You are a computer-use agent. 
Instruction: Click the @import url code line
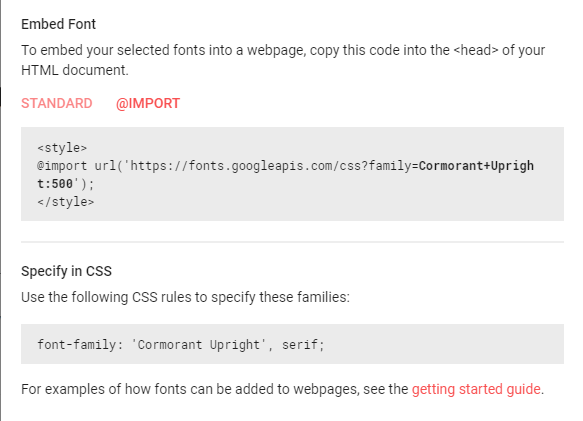pyautogui.click(x=286, y=165)
